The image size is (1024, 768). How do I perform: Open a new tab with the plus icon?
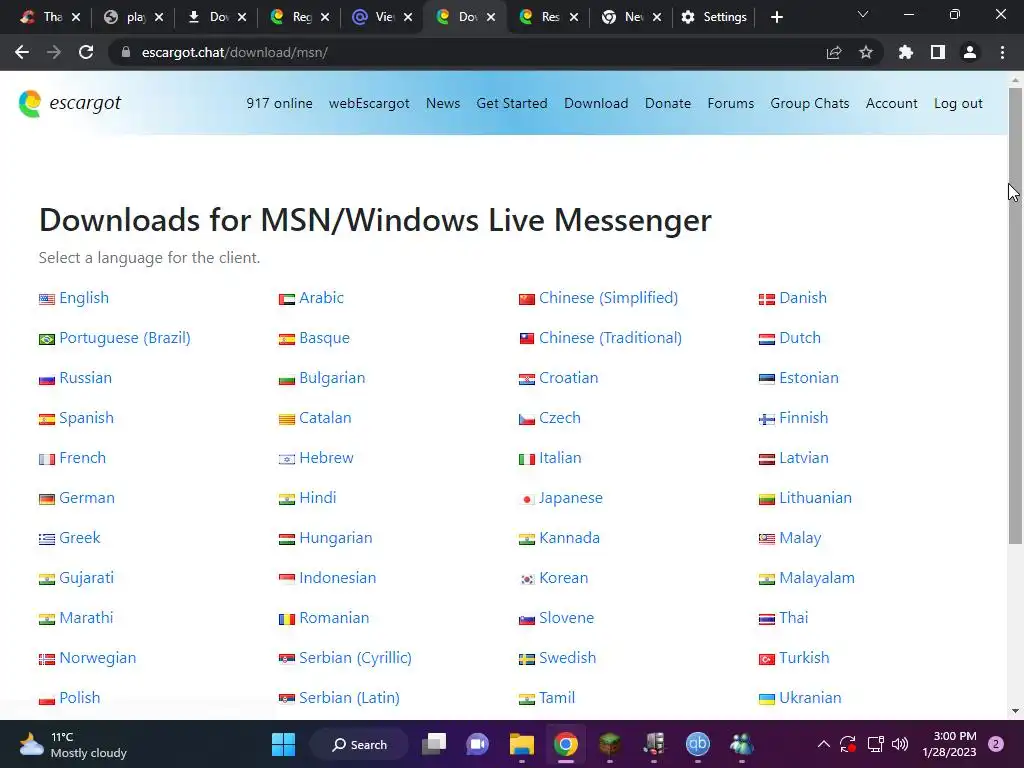776,17
